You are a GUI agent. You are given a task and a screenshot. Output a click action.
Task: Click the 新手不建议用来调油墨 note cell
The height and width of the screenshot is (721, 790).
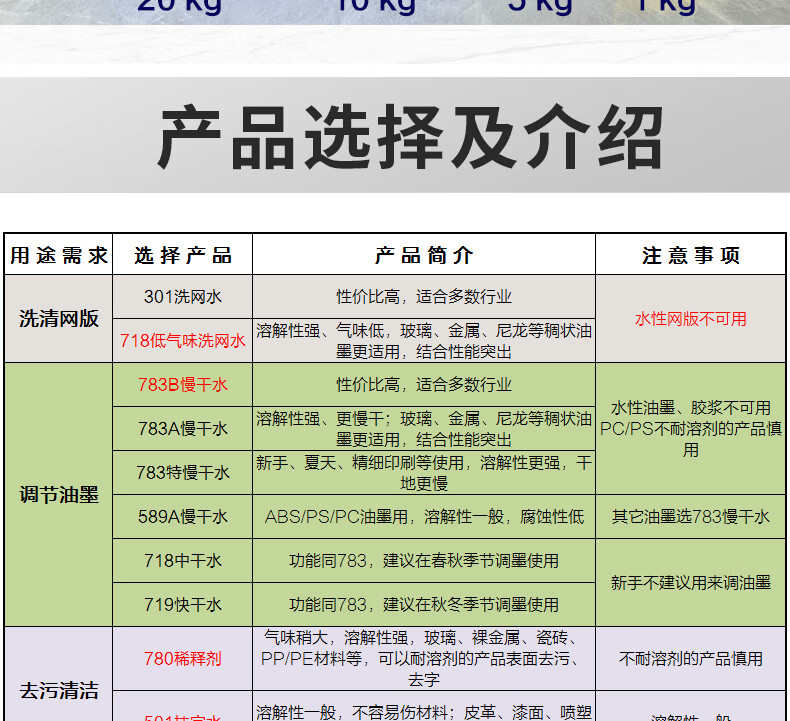[691, 583]
